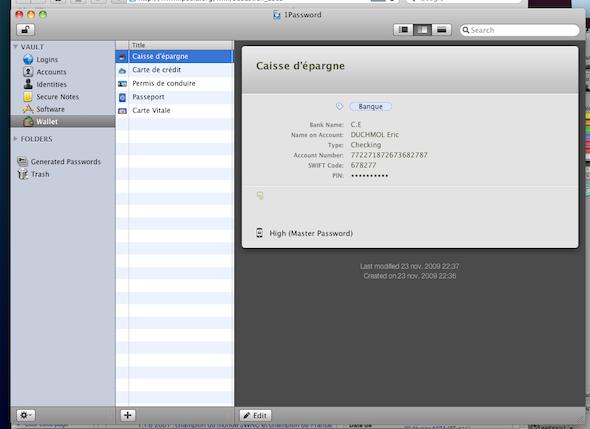Click the Wallet icon in sidebar
The width and height of the screenshot is (590, 429).
click(29, 121)
